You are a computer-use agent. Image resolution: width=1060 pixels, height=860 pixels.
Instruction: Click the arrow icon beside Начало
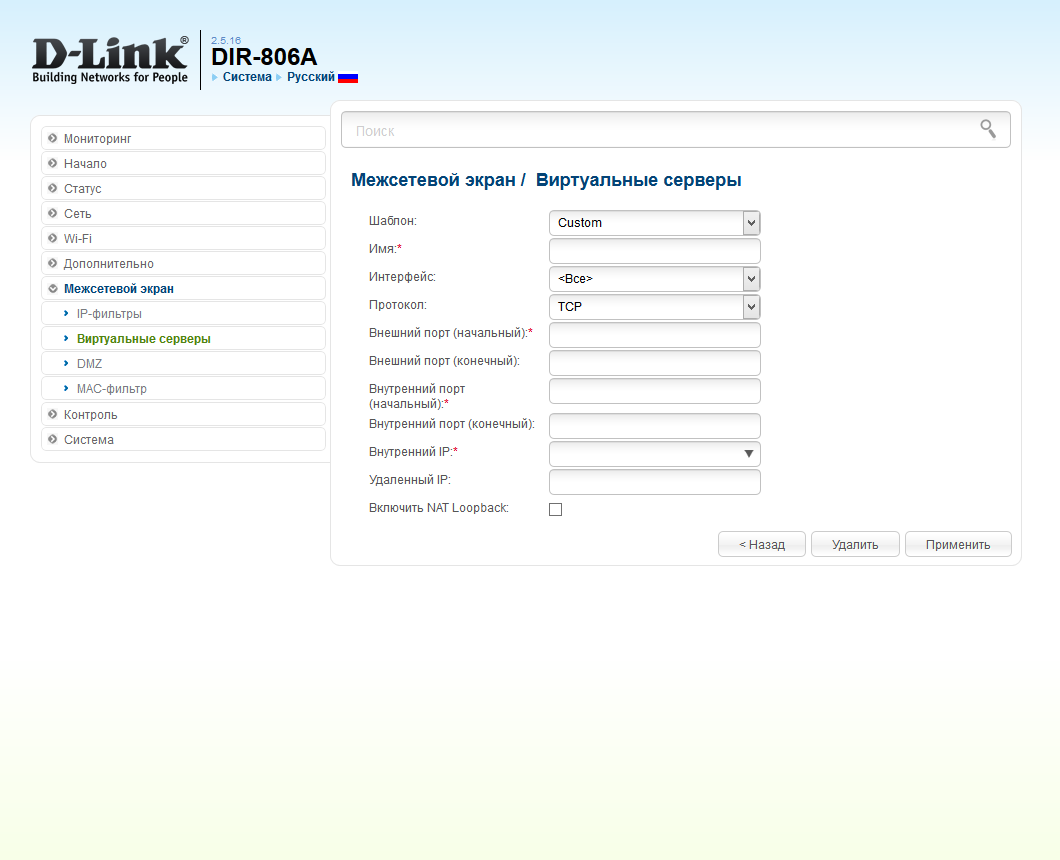click(53, 163)
